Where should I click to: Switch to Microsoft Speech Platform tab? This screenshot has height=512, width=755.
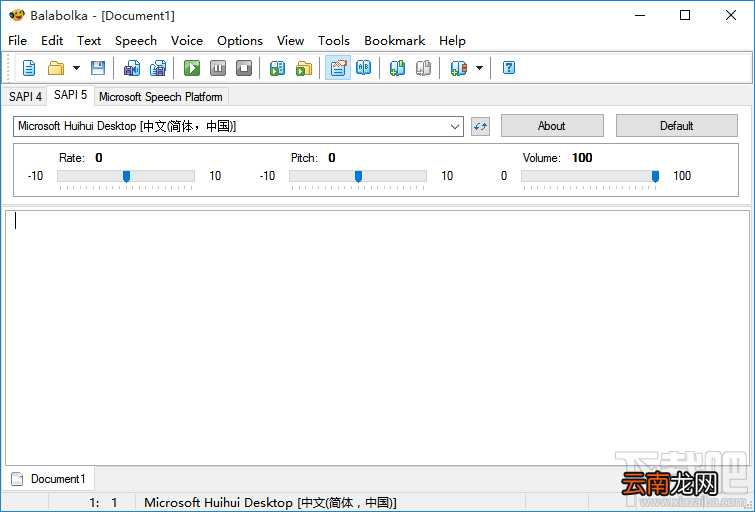pyautogui.click(x=161, y=97)
